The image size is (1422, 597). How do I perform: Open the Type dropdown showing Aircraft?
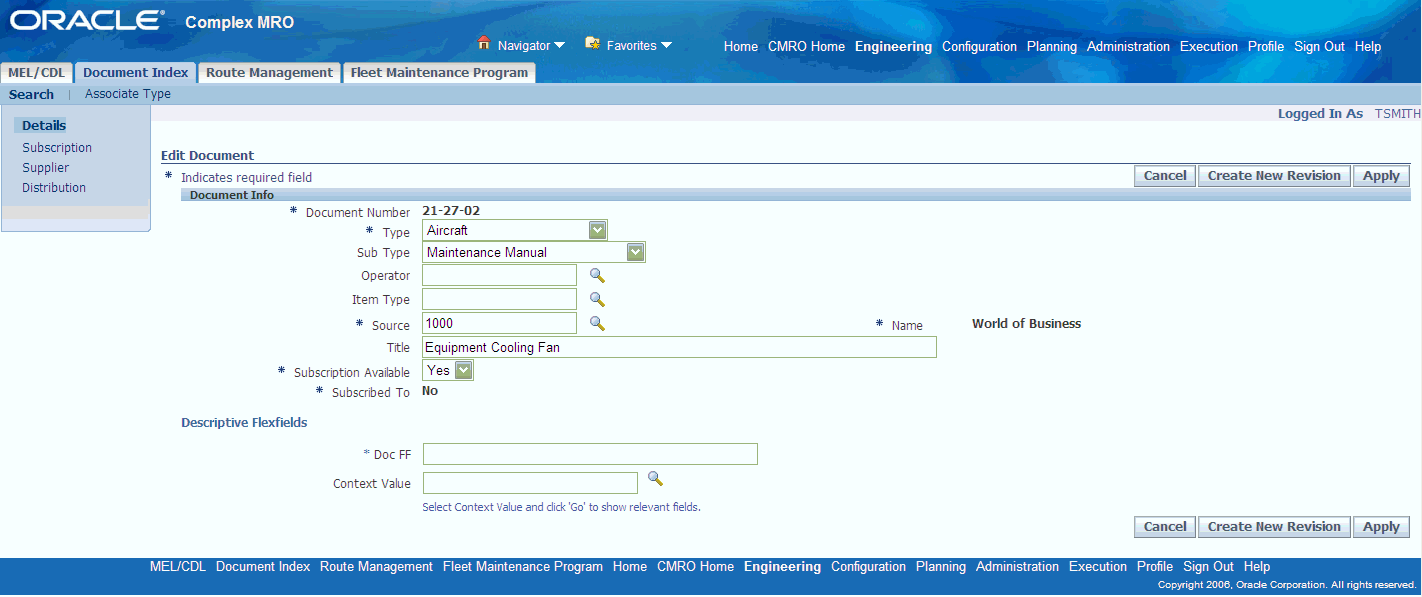(515, 230)
